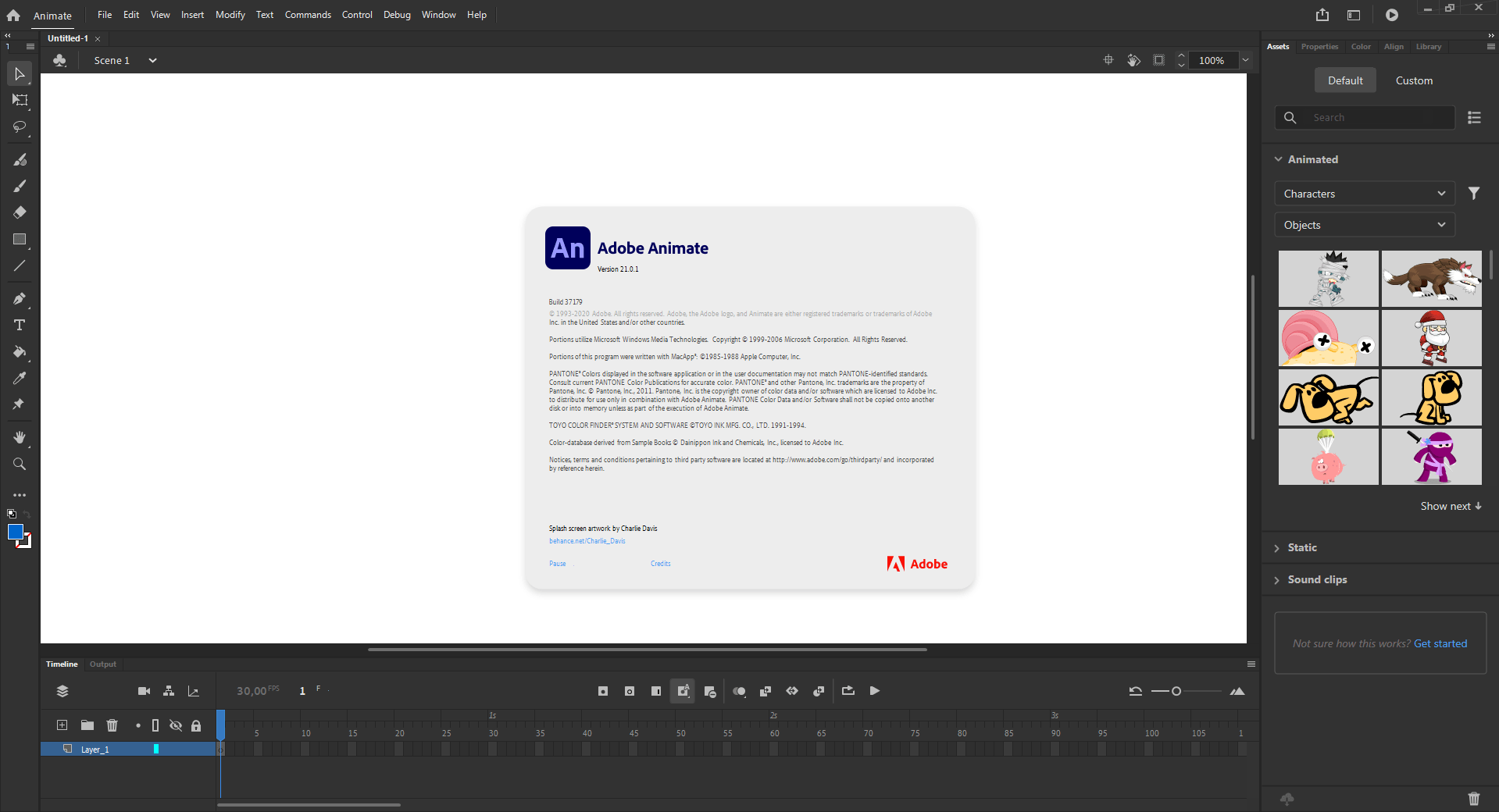Click the Home icon
This screenshot has width=1499, height=812.
(x=13, y=15)
